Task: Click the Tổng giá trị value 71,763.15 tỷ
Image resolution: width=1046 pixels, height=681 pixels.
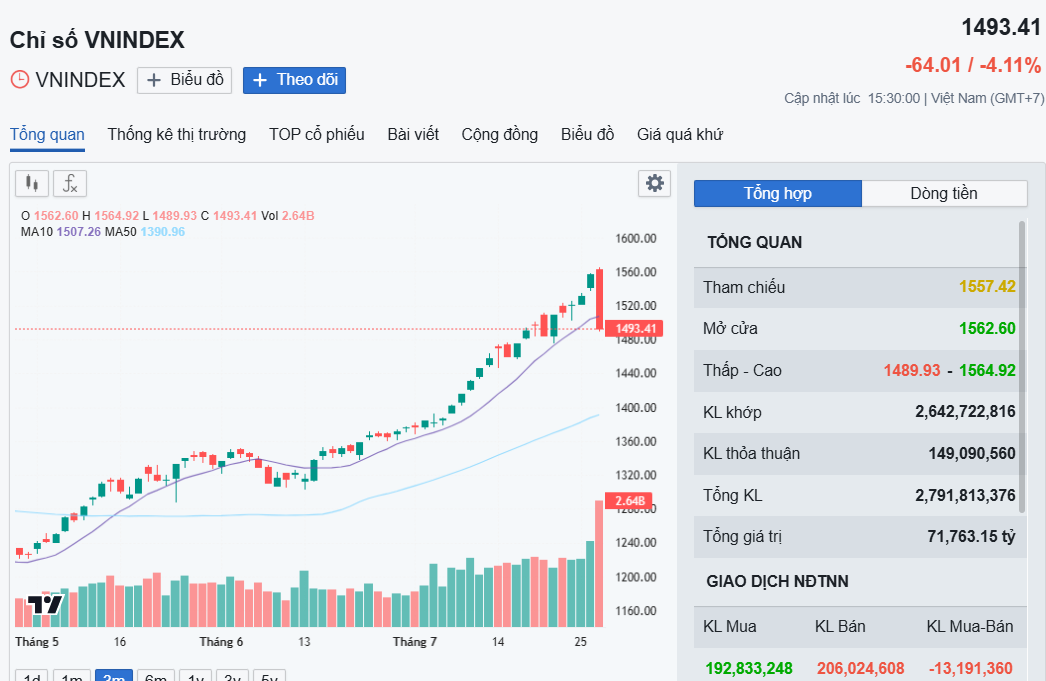Action: 971,537
